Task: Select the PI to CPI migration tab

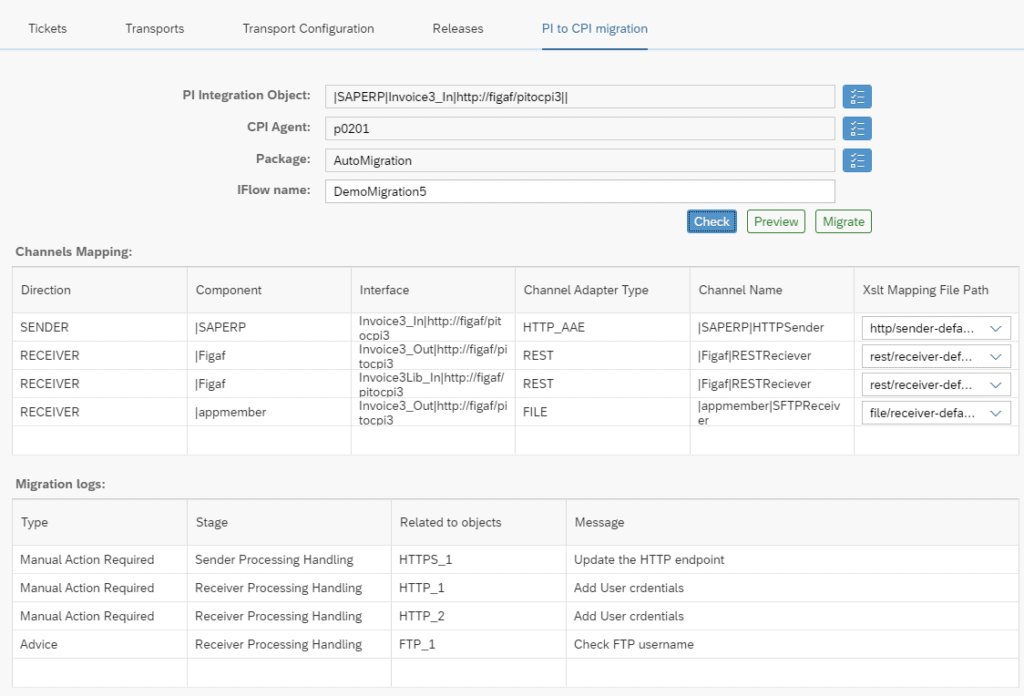Action: point(595,29)
